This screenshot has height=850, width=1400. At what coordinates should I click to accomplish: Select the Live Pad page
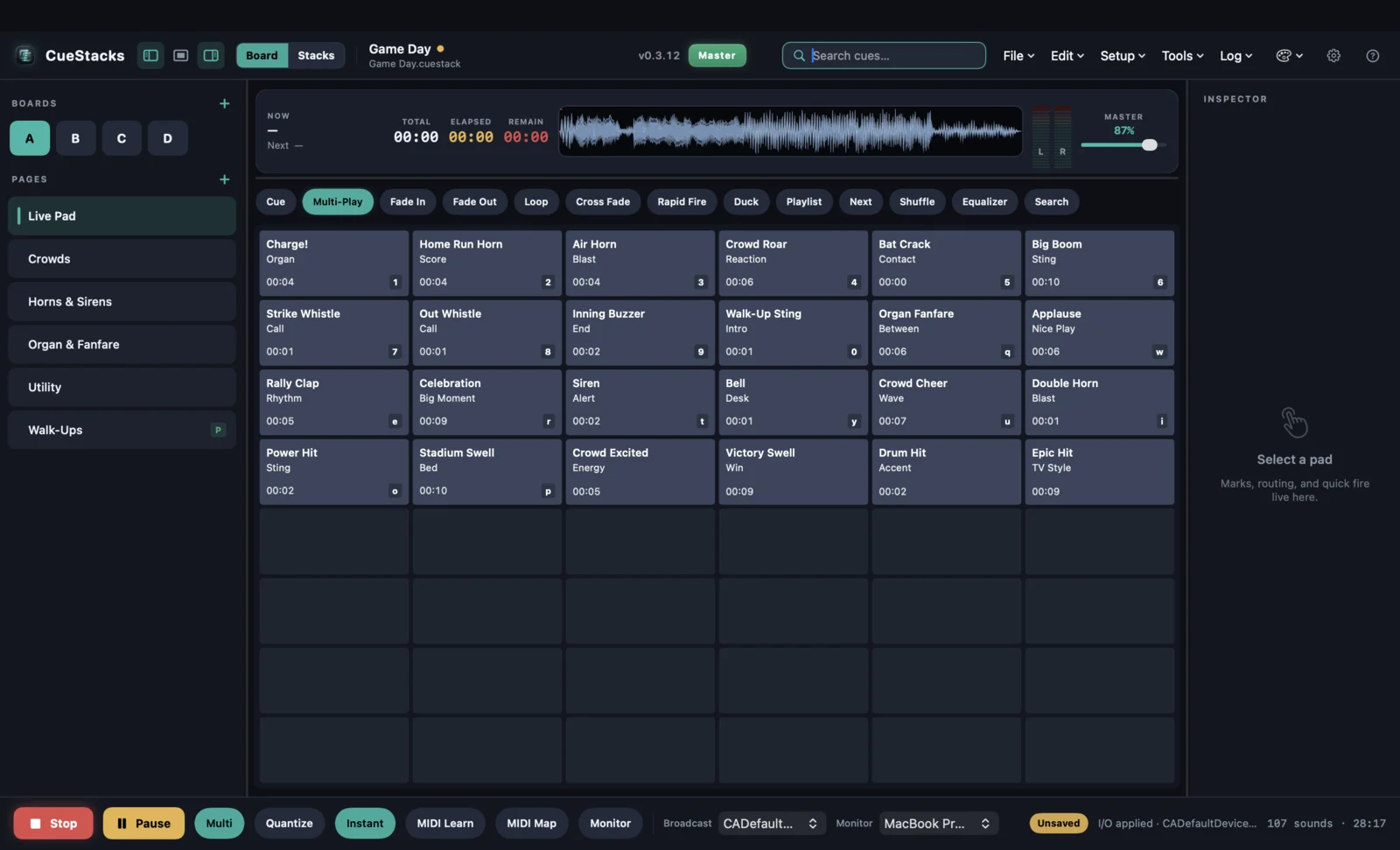[x=122, y=216]
